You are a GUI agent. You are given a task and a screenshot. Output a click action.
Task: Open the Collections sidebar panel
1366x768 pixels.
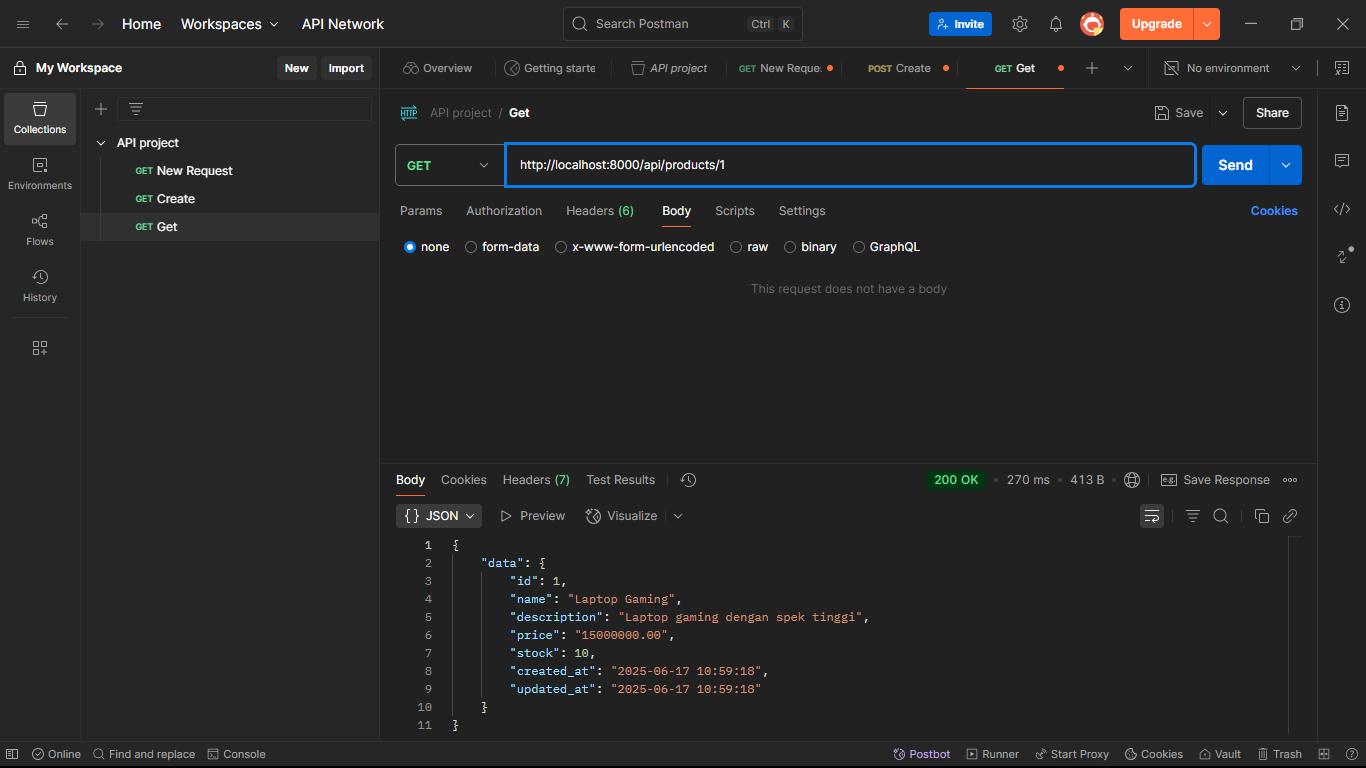[x=40, y=118]
